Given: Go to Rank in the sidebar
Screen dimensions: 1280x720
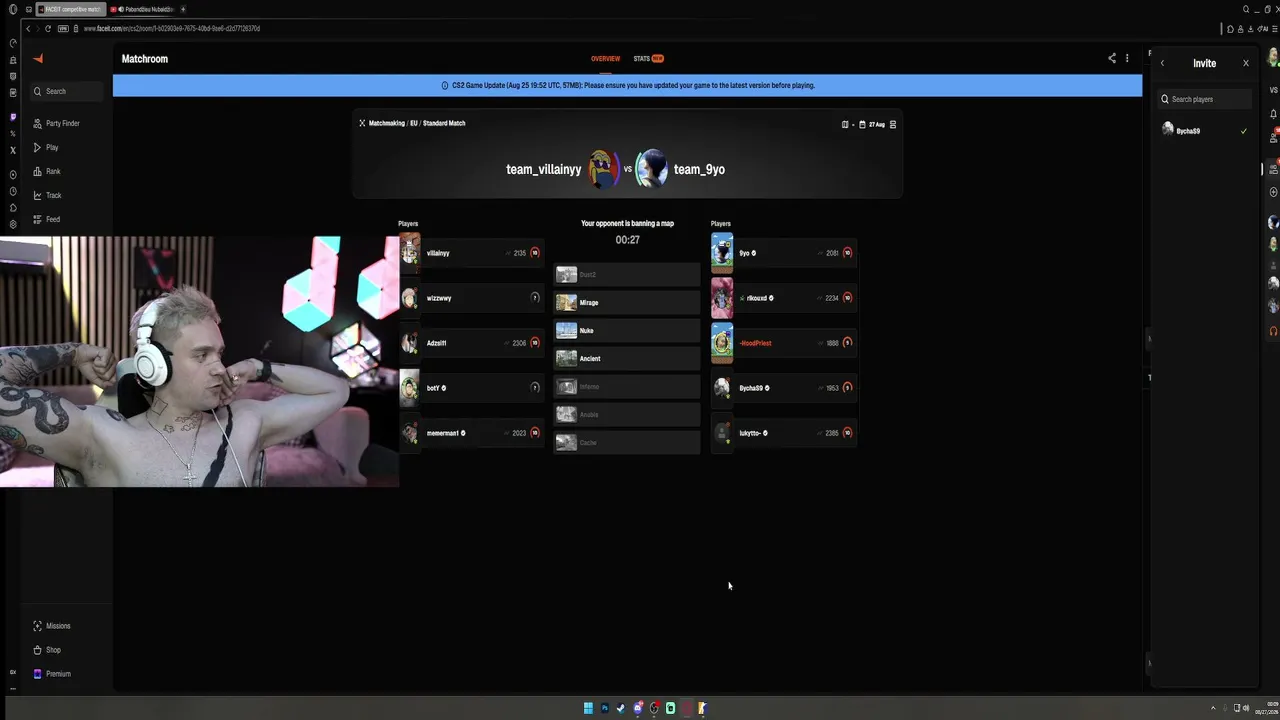Looking at the screenshot, I should [x=47, y=171].
